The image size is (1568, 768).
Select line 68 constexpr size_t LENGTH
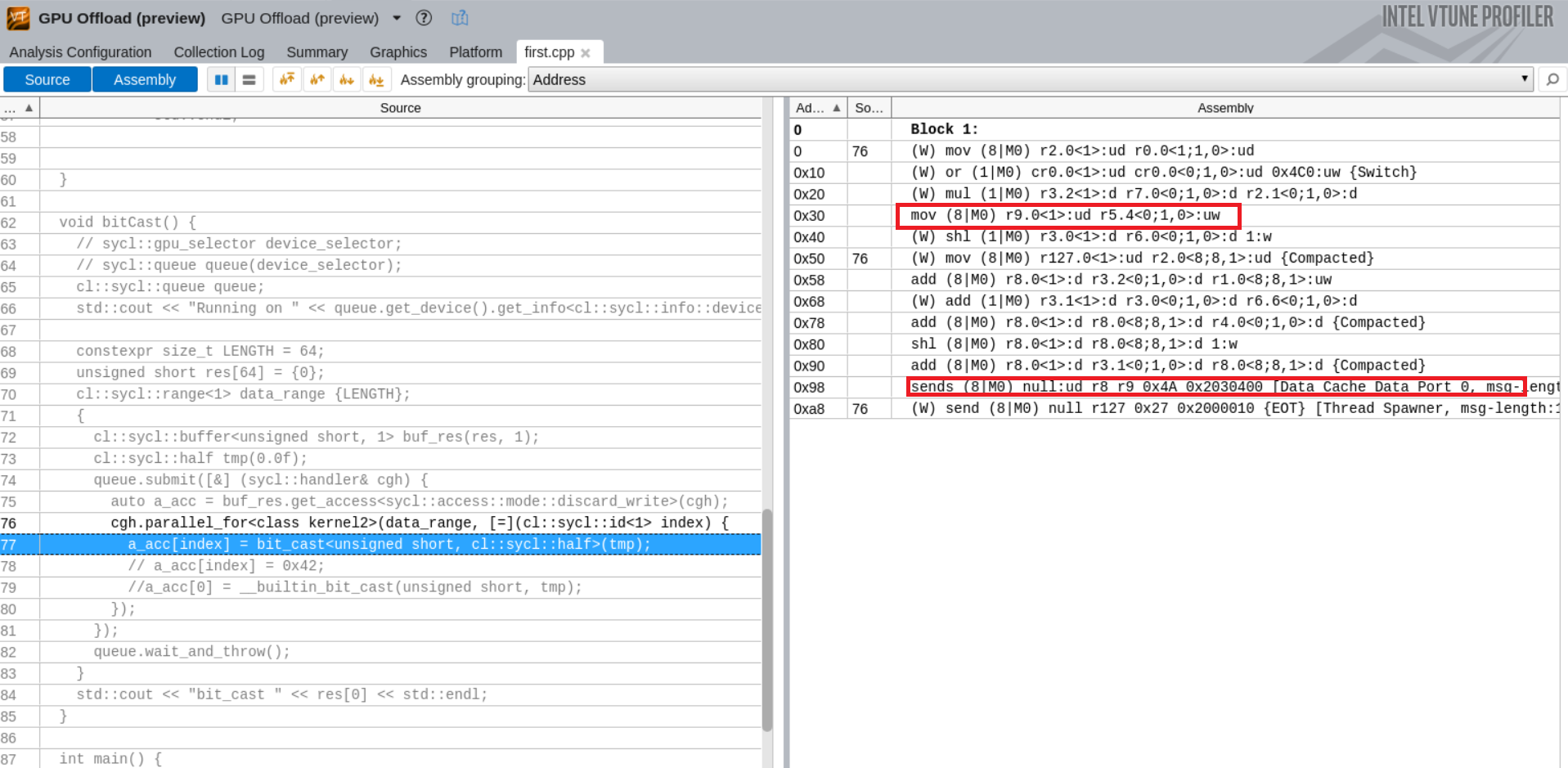[x=380, y=351]
